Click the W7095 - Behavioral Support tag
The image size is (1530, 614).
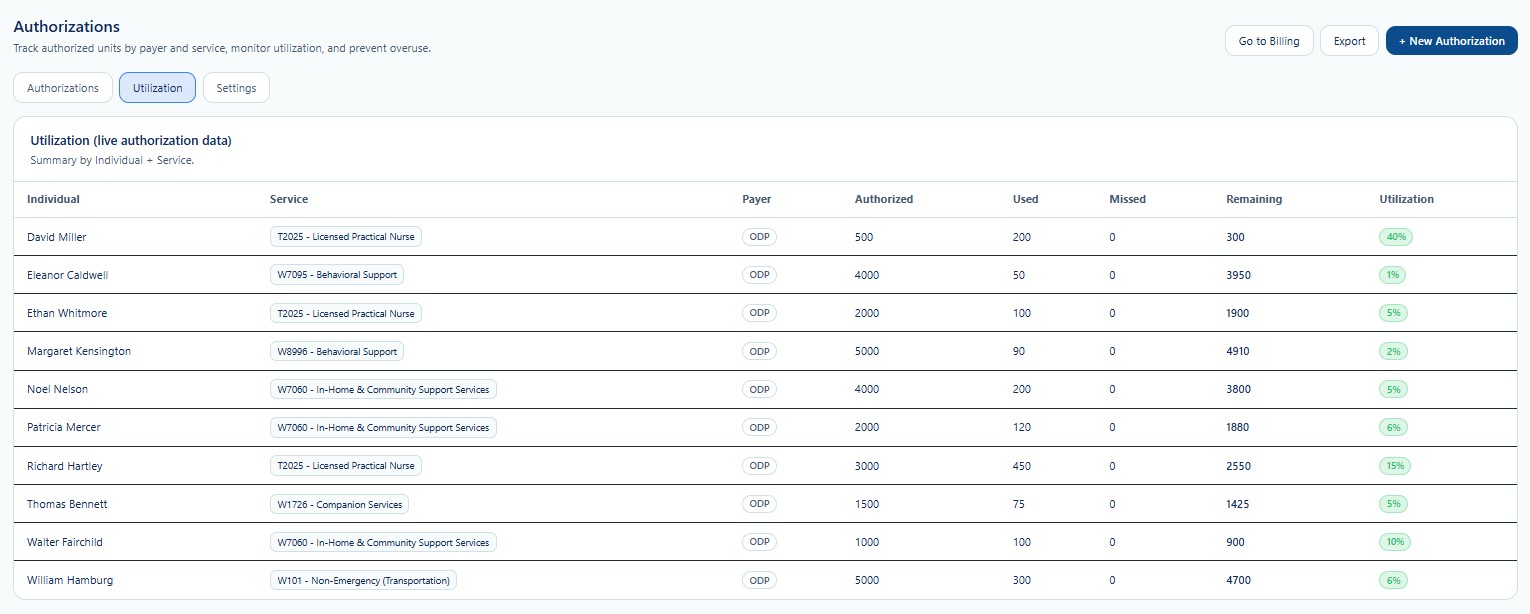(x=337, y=275)
